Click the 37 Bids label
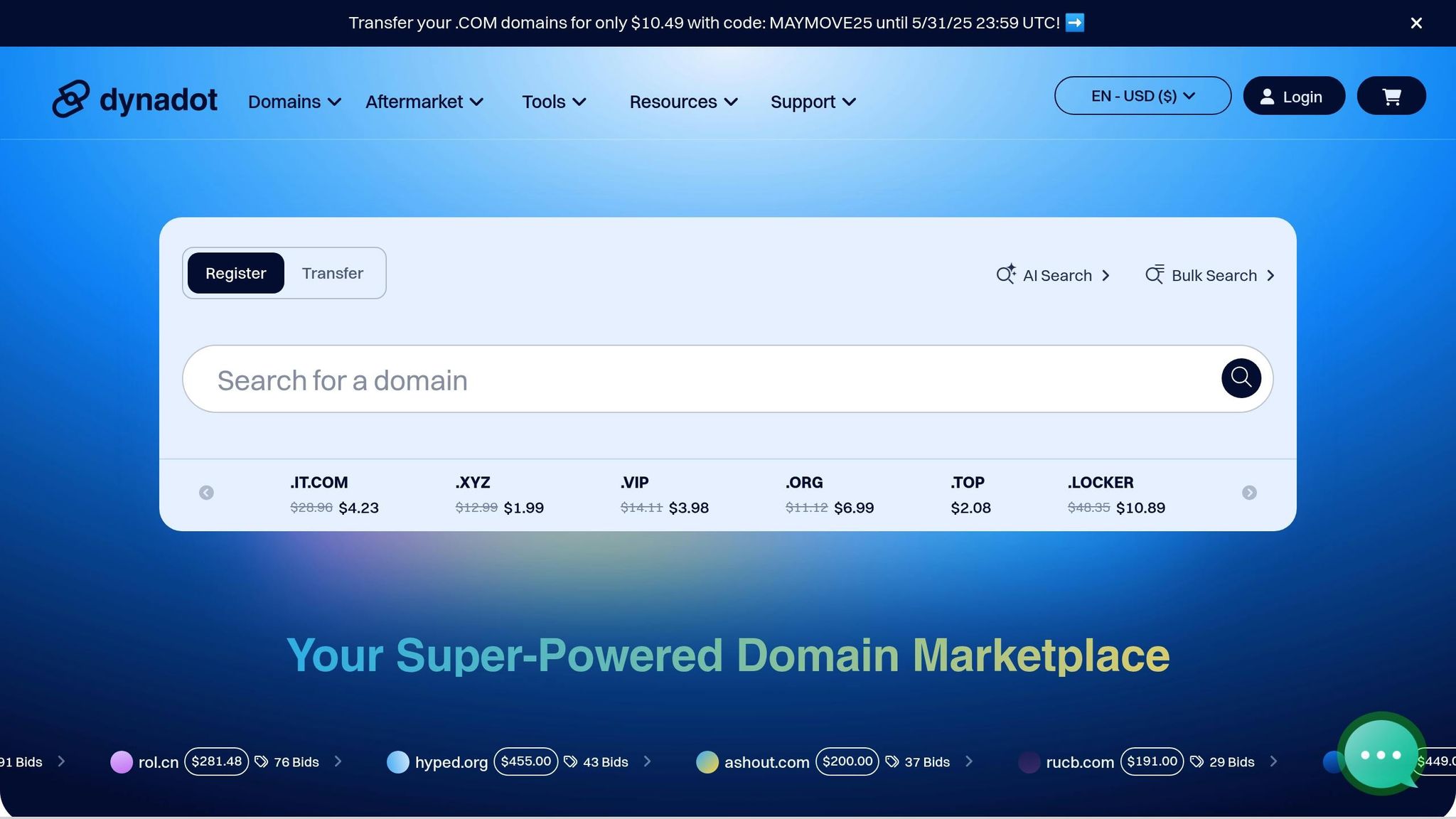The width and height of the screenshot is (1456, 819). click(x=927, y=762)
